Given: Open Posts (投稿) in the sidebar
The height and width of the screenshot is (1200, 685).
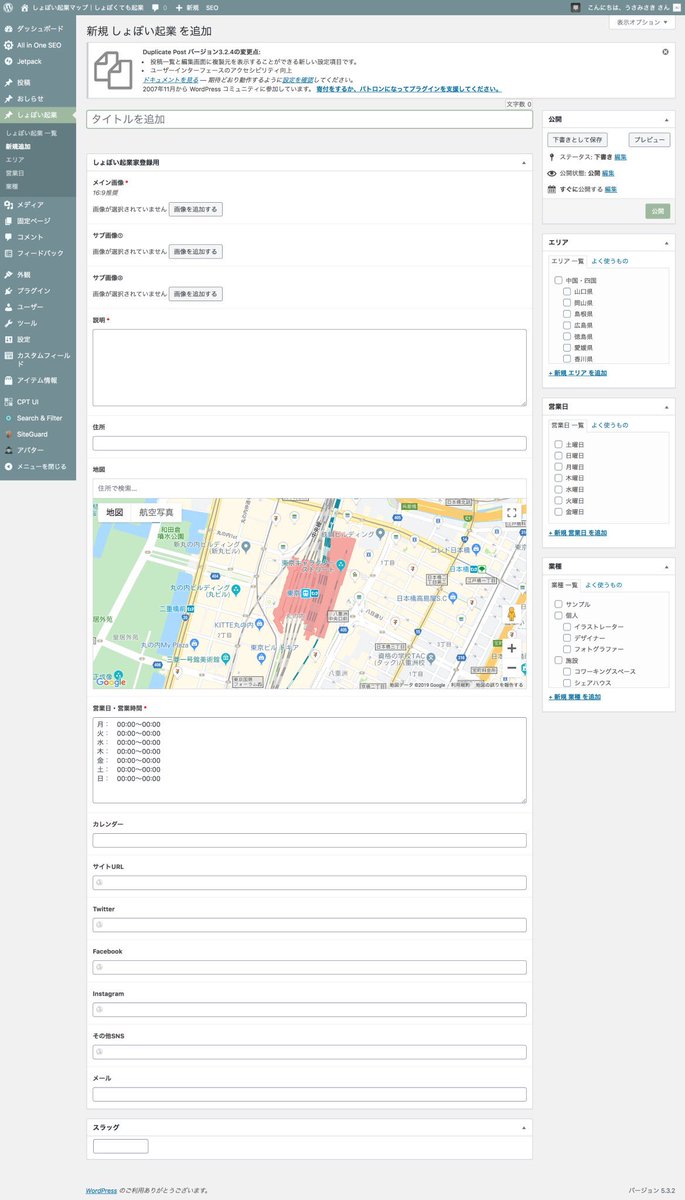Looking at the screenshot, I should 38,82.
